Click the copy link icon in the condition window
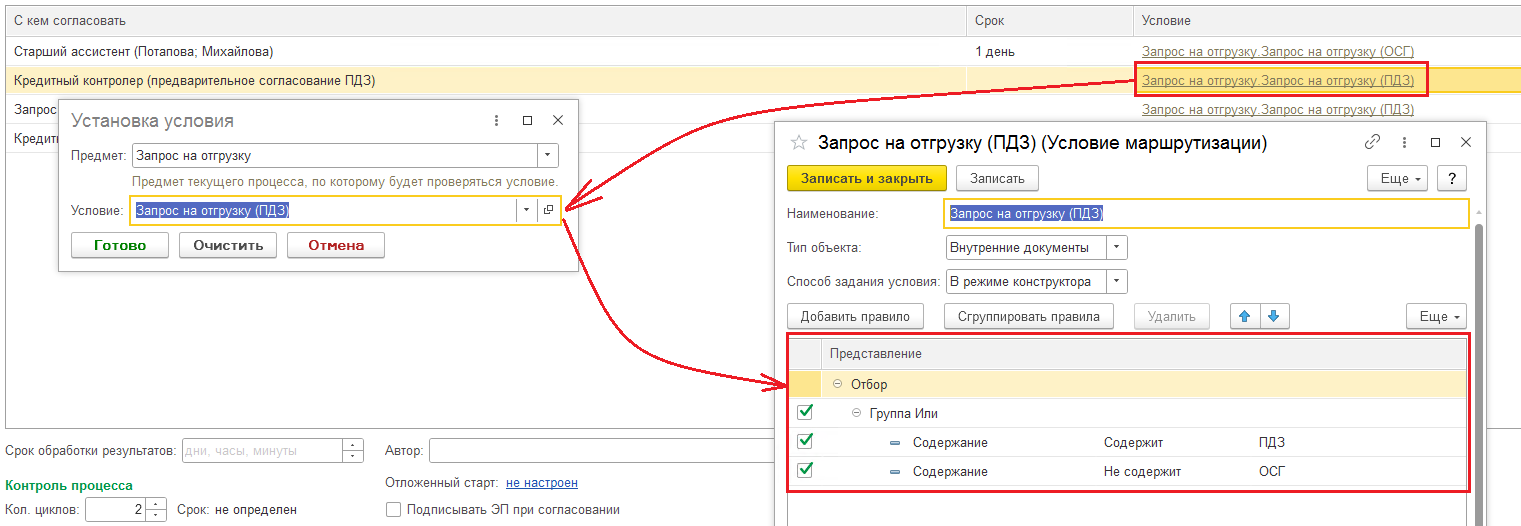This screenshot has width=1521, height=526. point(1372,143)
